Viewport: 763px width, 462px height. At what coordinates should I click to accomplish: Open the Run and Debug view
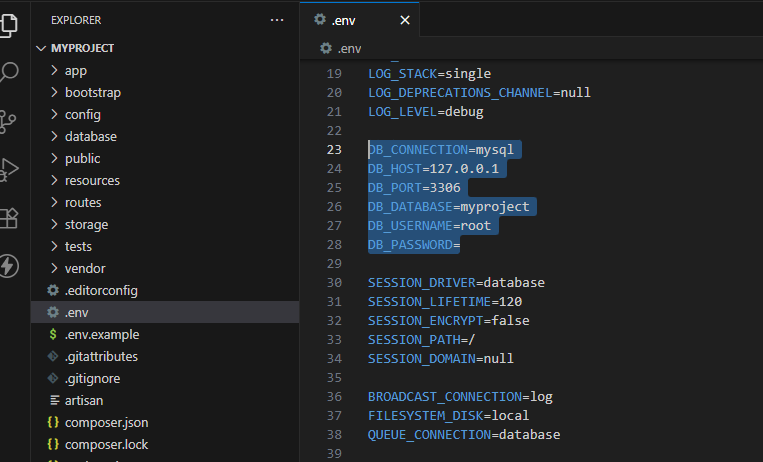[9, 168]
